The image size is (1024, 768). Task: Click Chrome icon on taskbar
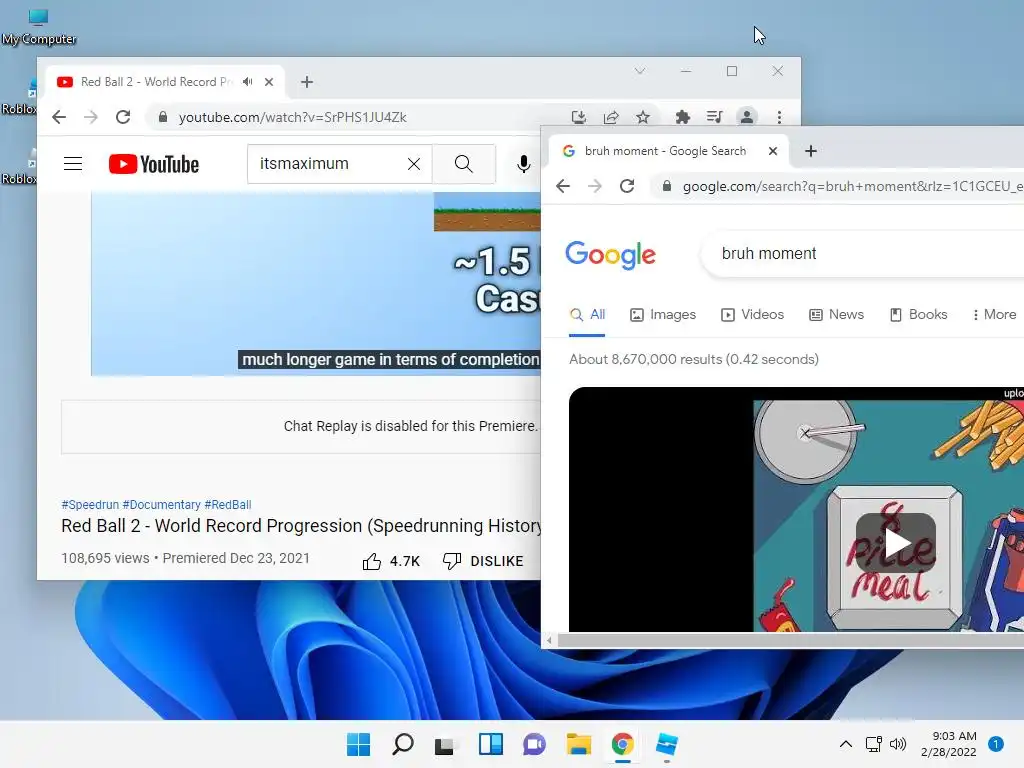tap(622, 744)
